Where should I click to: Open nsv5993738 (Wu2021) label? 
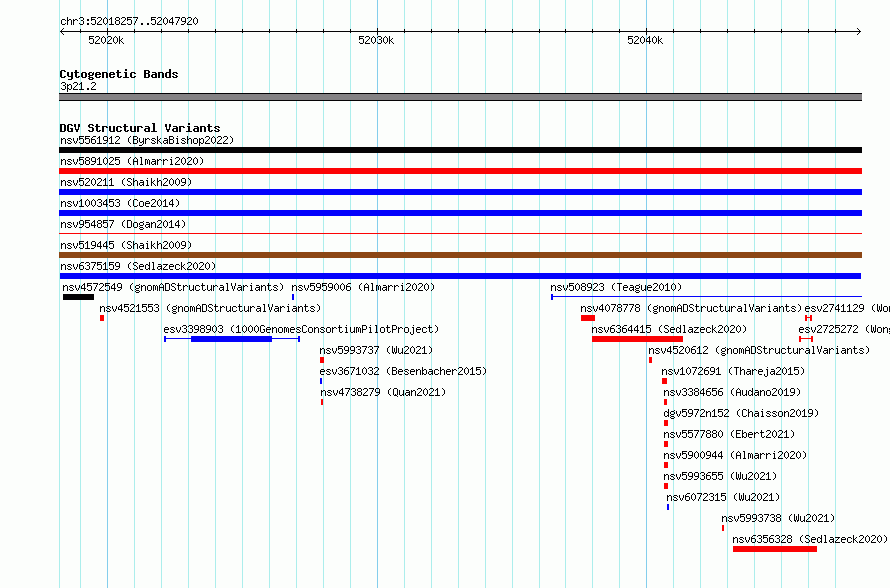click(x=778, y=518)
